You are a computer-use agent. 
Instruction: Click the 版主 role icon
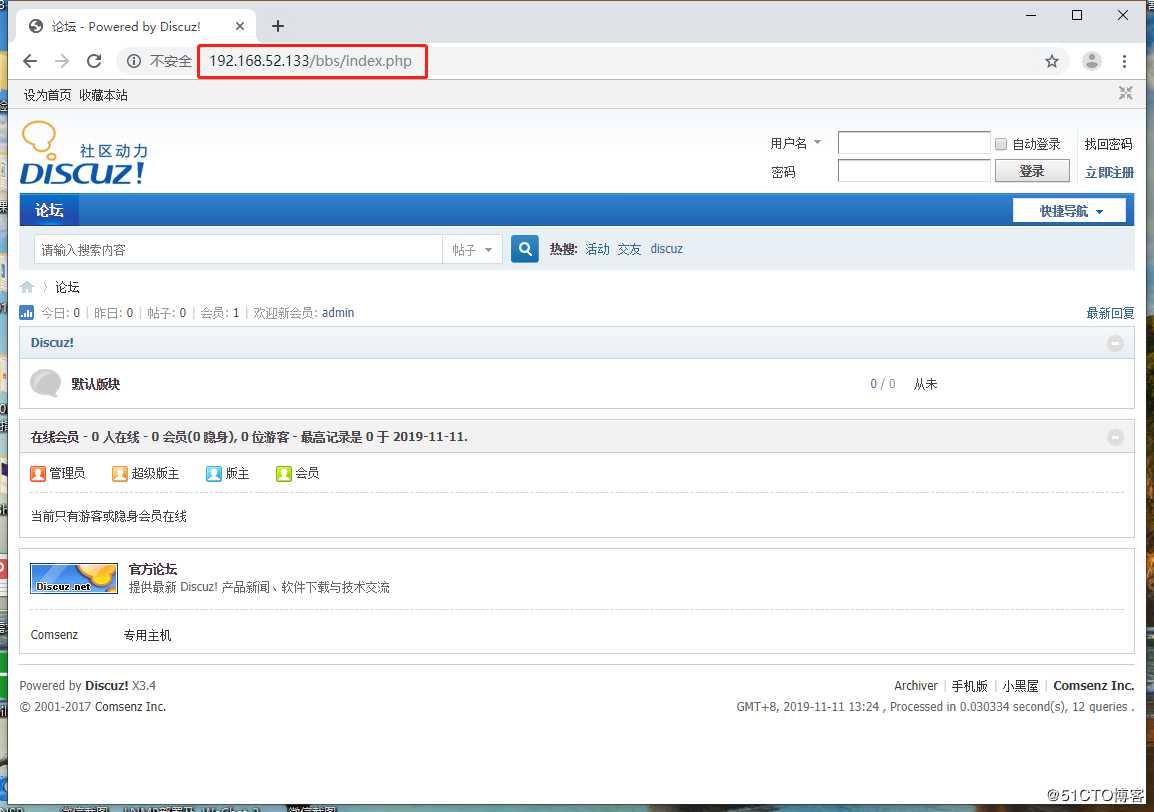click(x=214, y=473)
